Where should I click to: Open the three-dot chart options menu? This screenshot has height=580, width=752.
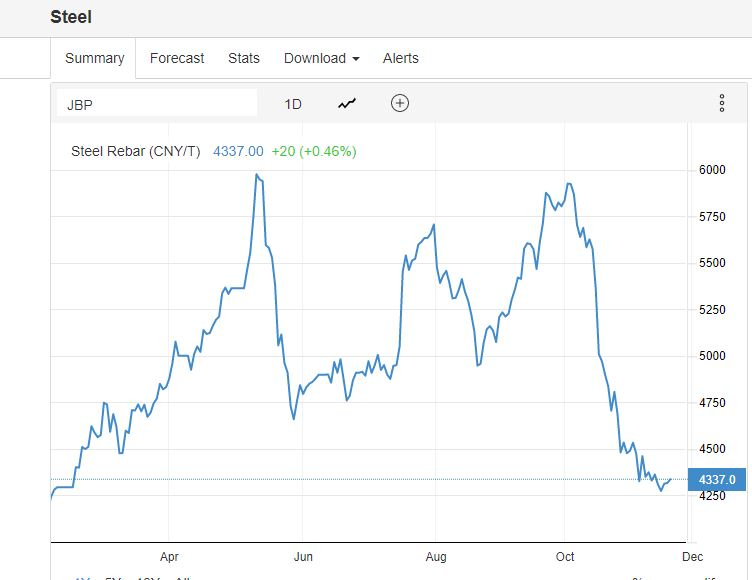tap(722, 103)
